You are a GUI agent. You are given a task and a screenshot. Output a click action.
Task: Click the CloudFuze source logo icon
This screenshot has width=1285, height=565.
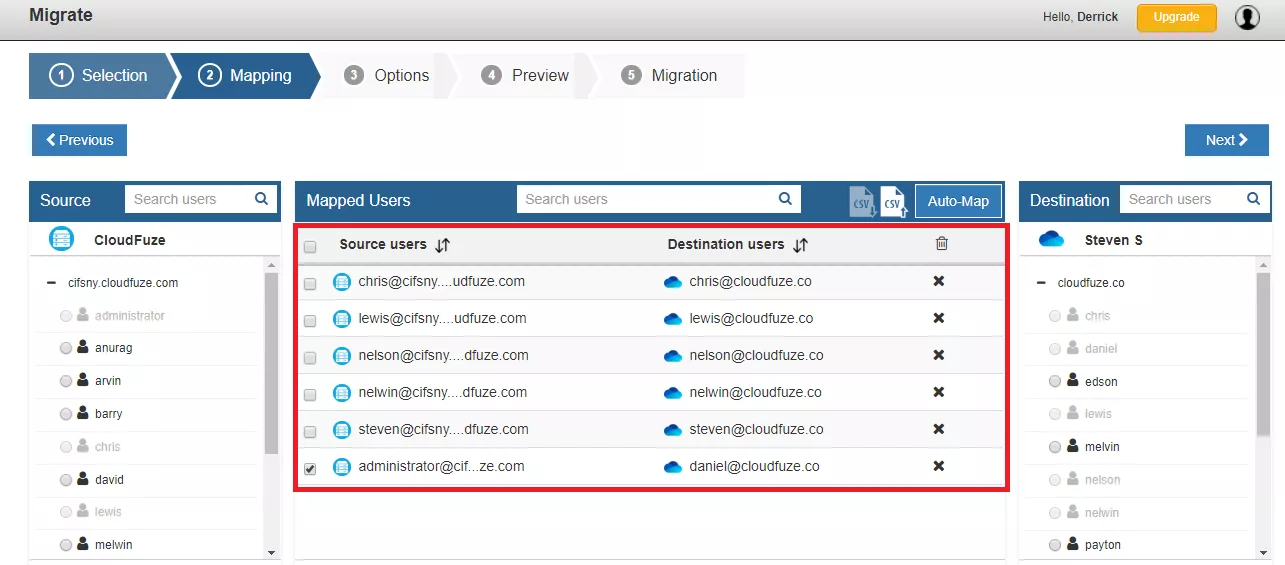point(62,240)
